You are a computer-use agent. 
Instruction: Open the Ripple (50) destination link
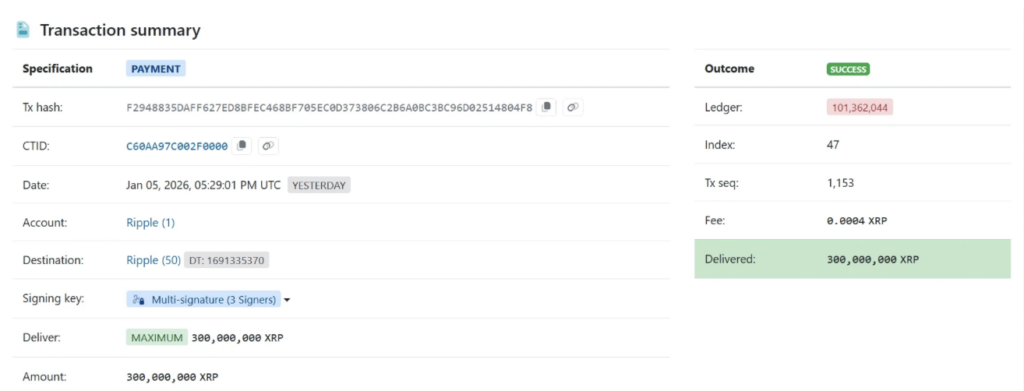pos(153,260)
